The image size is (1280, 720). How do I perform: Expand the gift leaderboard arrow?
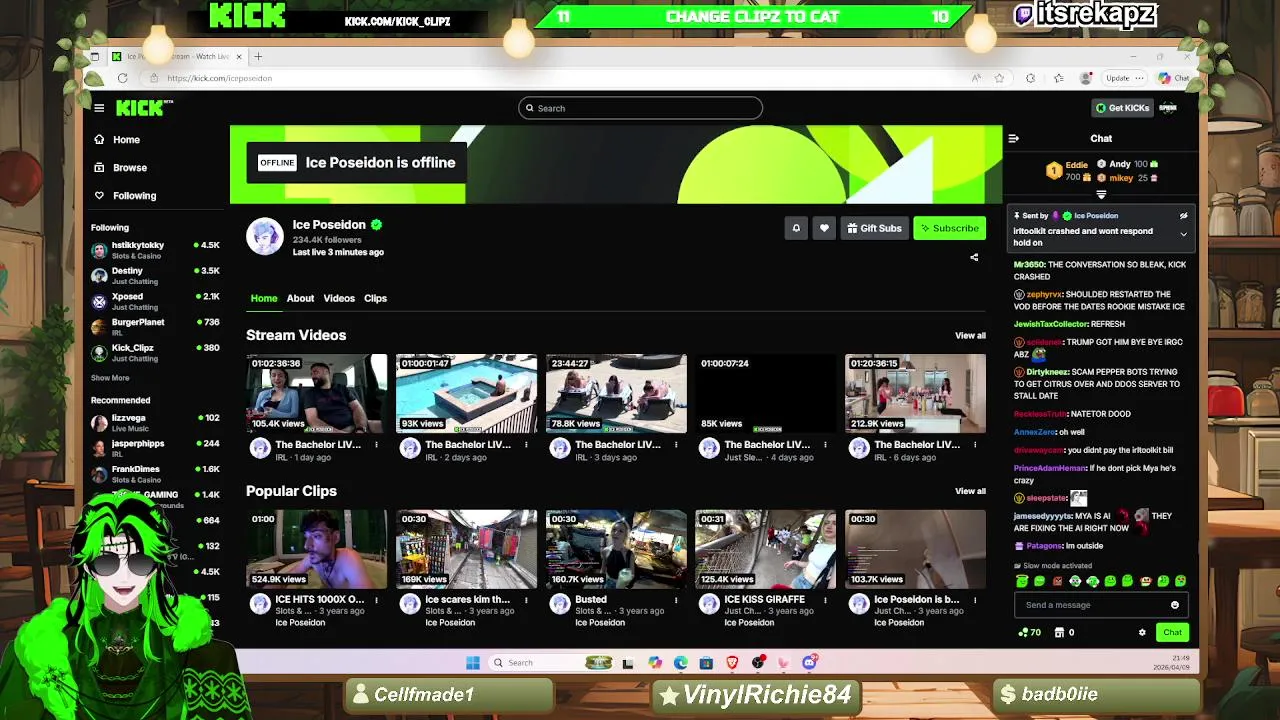click(x=1101, y=195)
